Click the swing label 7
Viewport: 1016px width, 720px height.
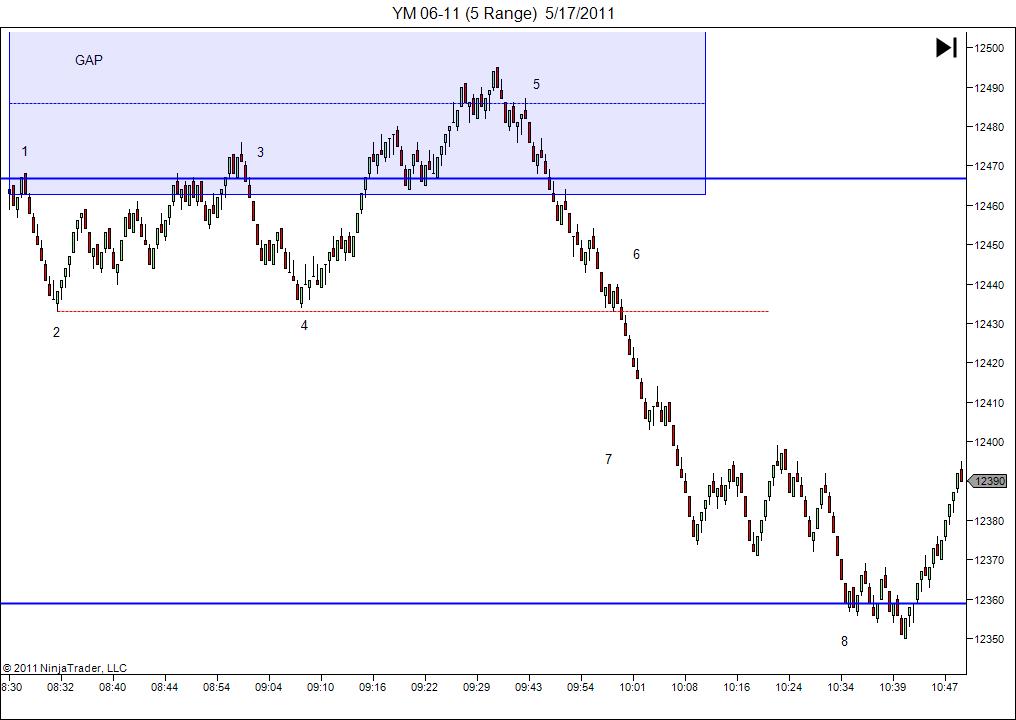pos(608,459)
